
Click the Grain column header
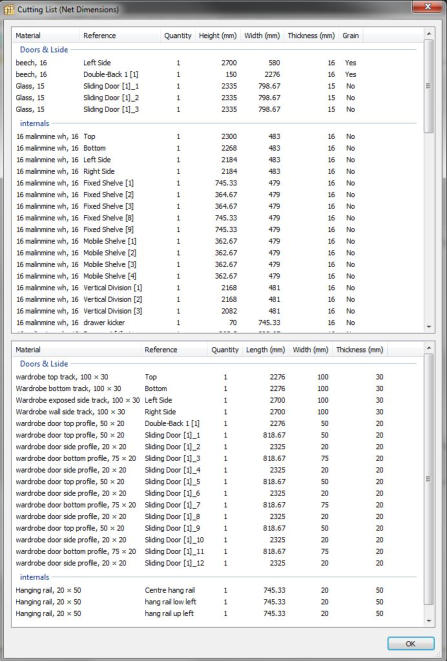[x=350, y=35]
